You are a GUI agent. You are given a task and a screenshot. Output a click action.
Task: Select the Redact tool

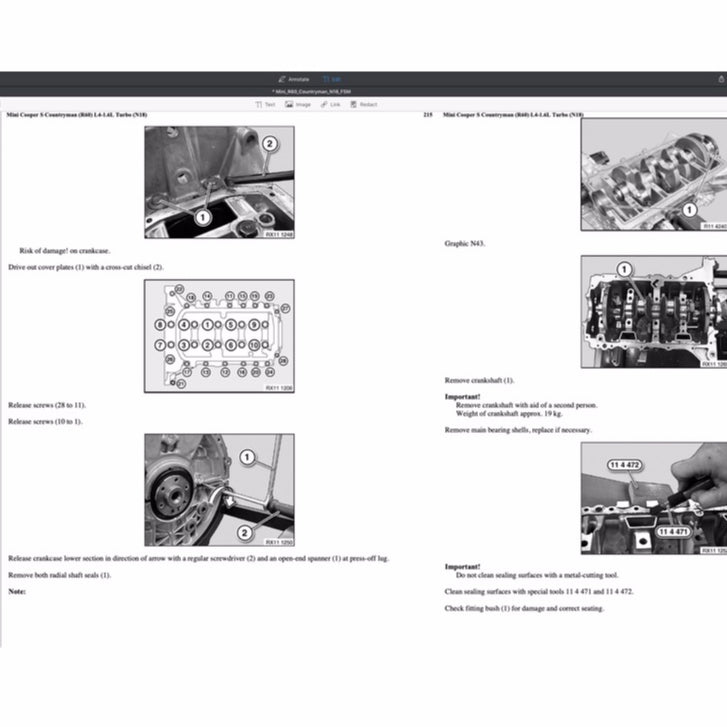point(363,104)
